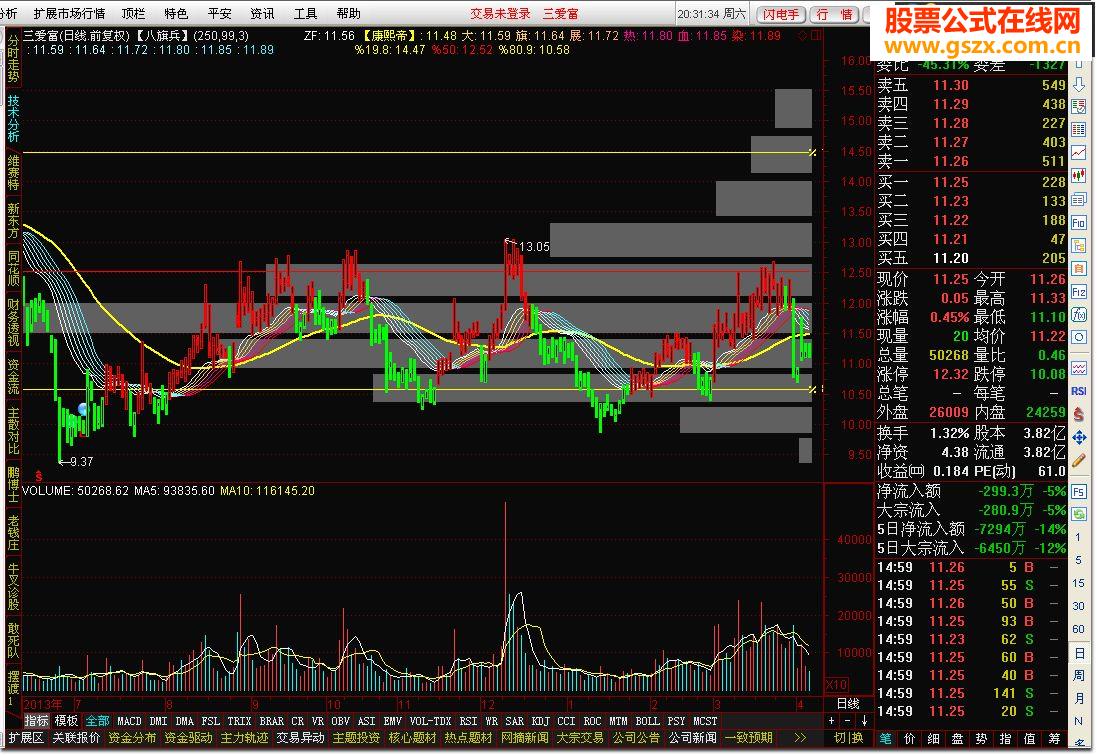Switch to 价 tab in quote panel
The image size is (1097, 755).
(x=909, y=738)
